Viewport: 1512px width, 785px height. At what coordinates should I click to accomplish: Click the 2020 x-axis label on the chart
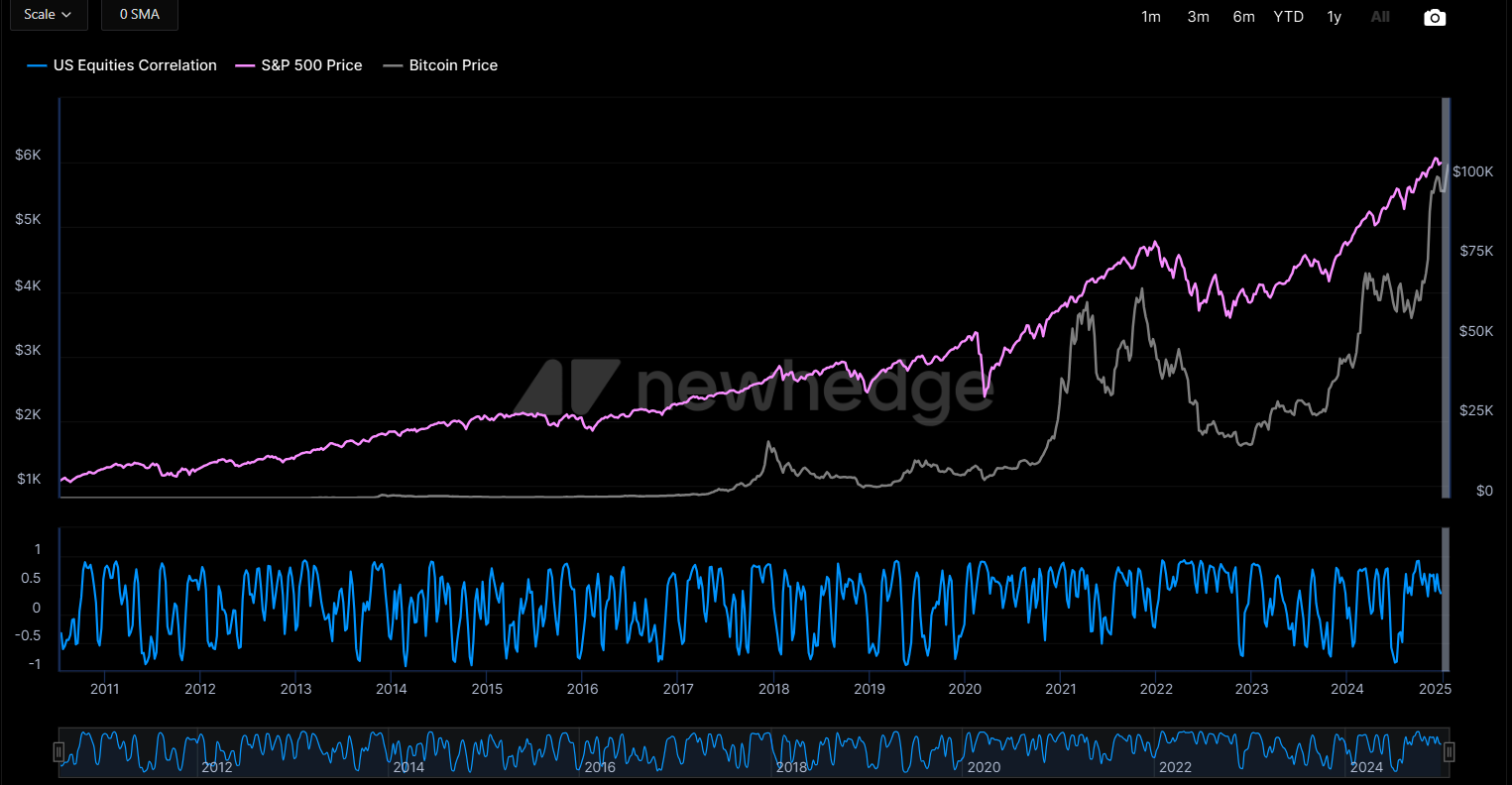(x=965, y=688)
